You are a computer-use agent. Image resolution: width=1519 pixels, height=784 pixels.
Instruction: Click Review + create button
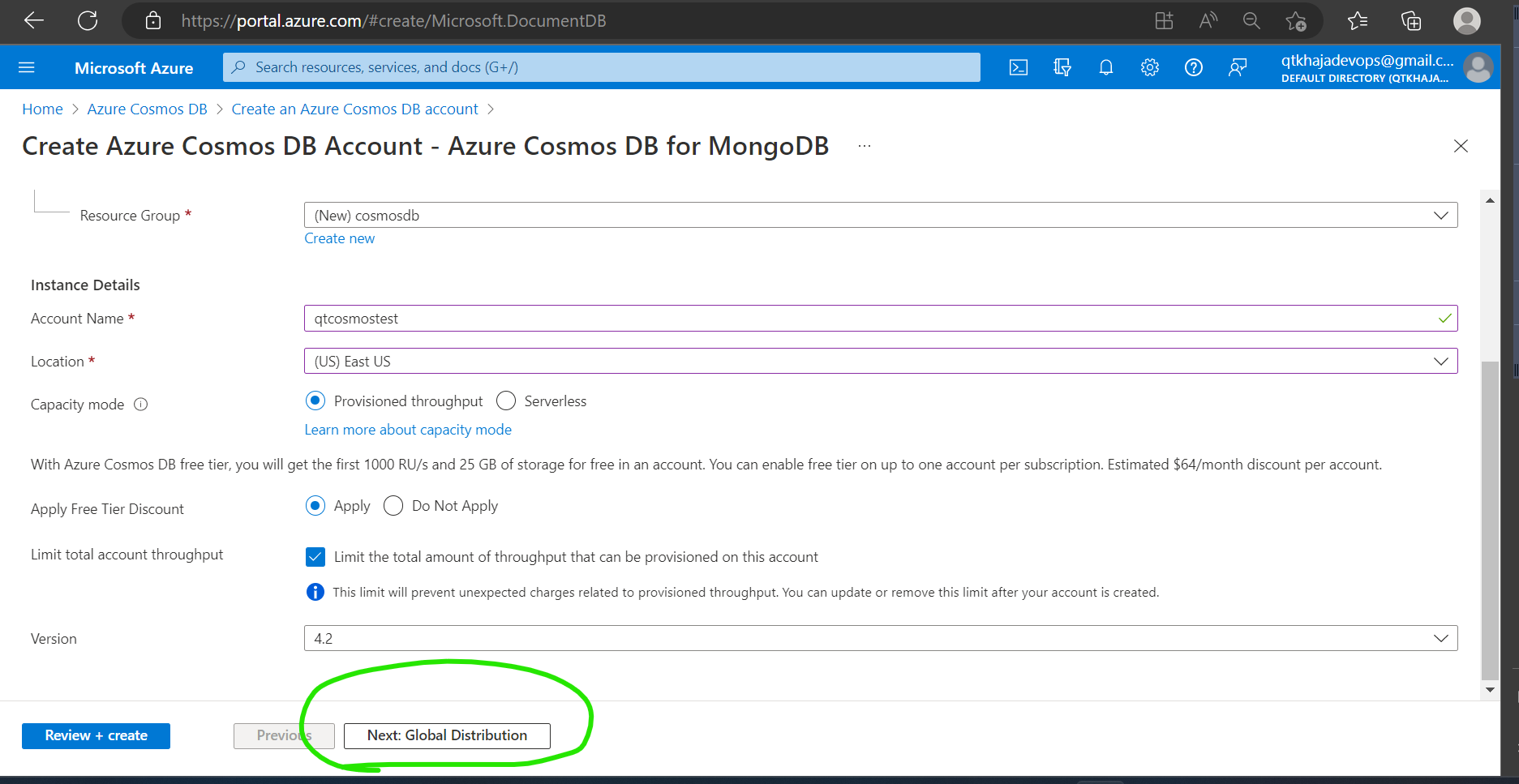tap(96, 735)
